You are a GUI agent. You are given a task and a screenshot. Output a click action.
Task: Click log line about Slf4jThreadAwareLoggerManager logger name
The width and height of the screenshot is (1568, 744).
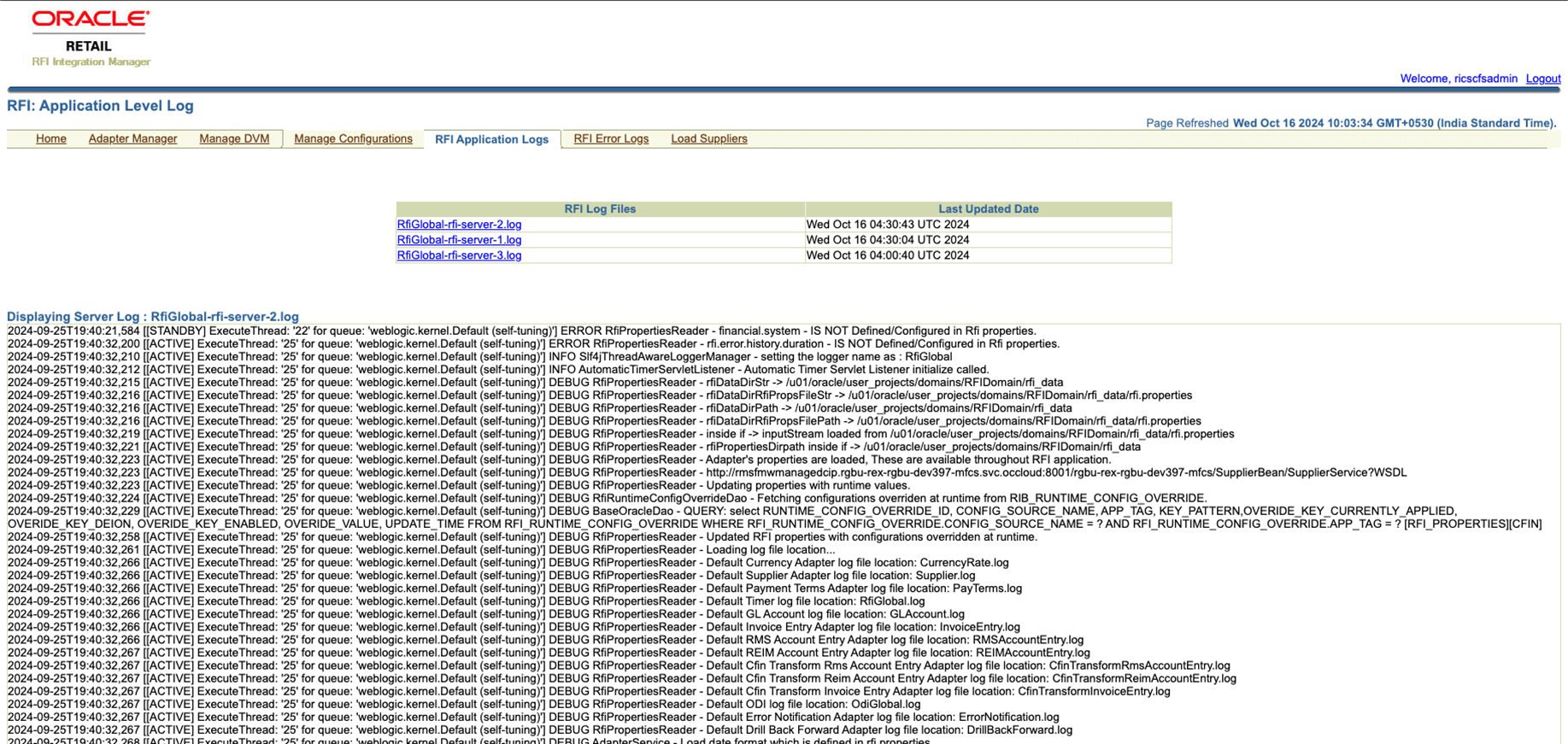coord(479,357)
